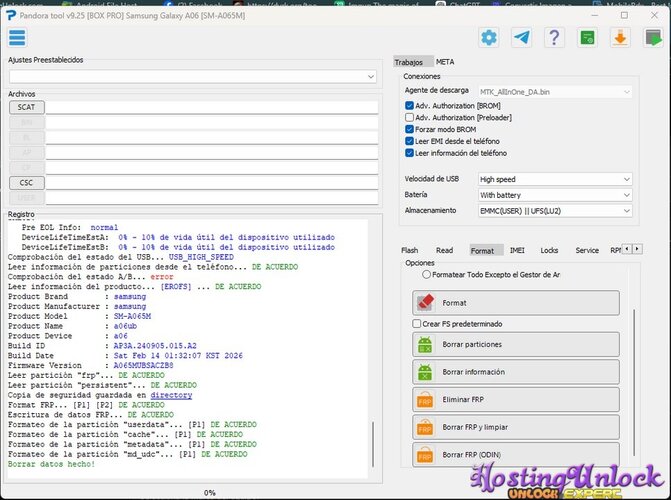Open the Batería dropdown

click(555, 195)
